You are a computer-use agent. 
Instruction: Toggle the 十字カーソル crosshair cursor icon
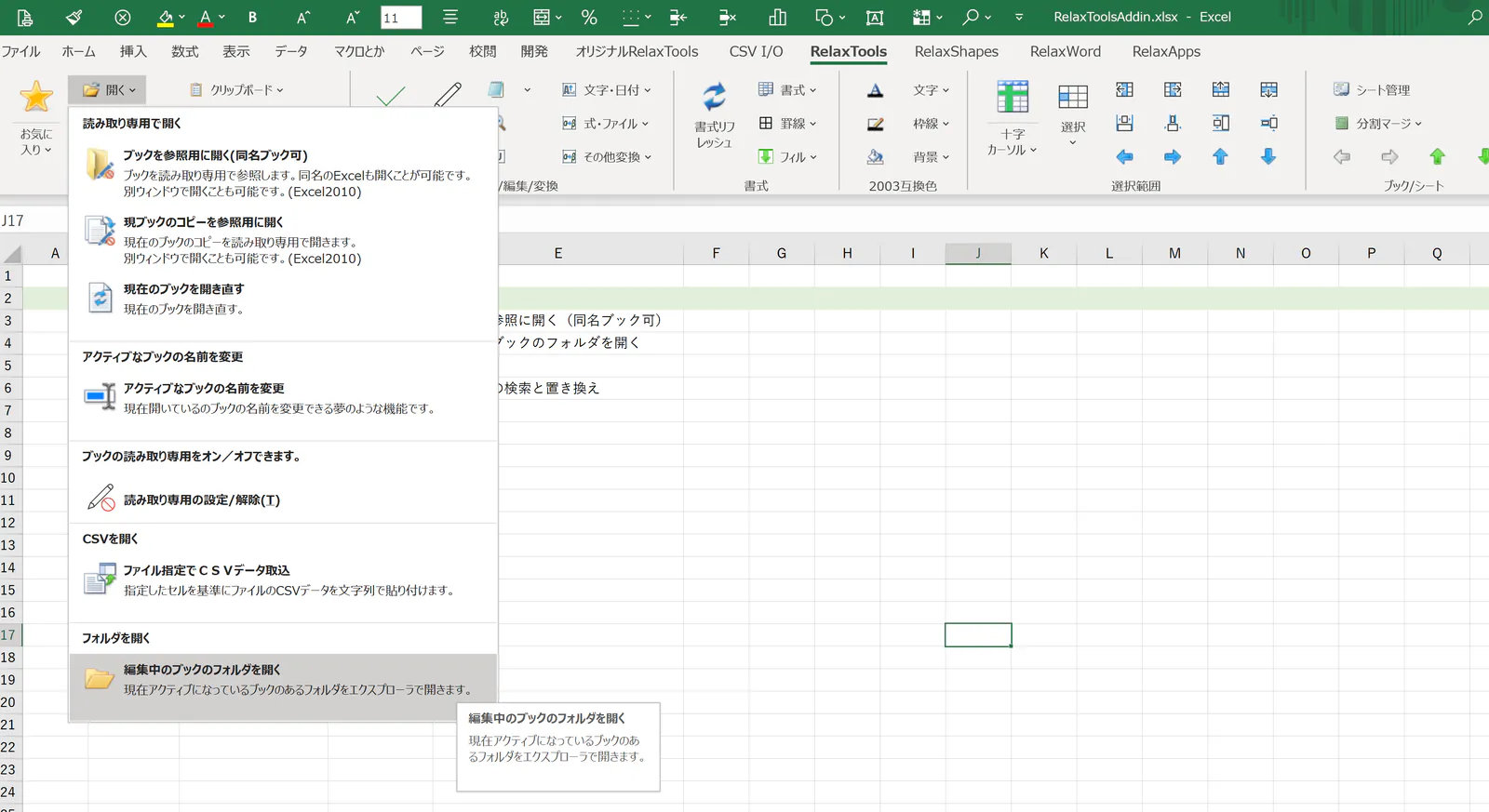[x=1013, y=97]
